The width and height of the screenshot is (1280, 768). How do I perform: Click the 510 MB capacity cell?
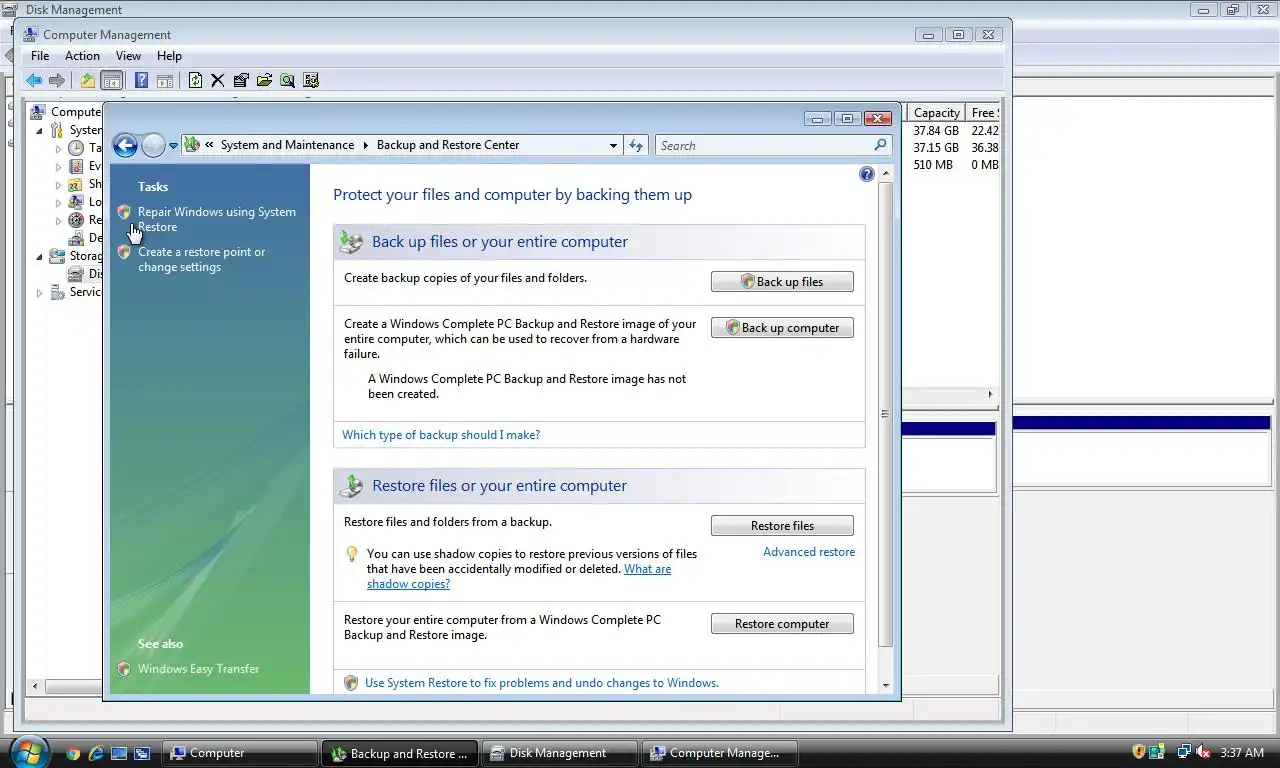click(933, 165)
